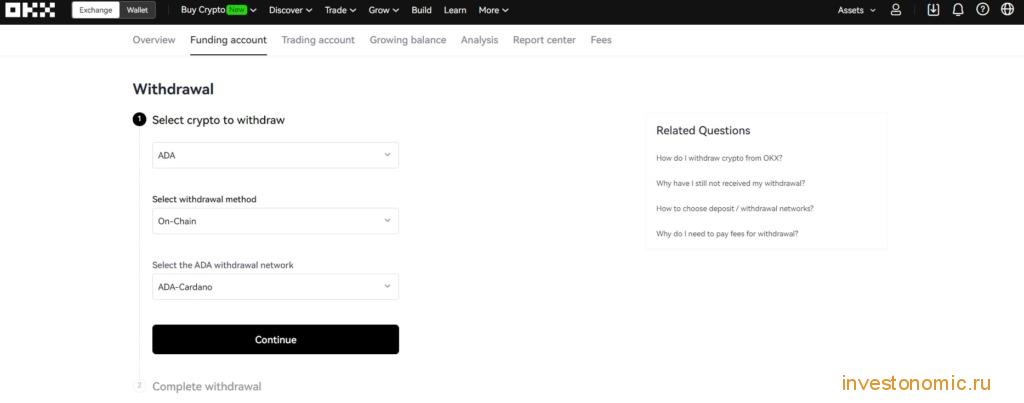
Task: Click the 'Complete withdrawal' step label
Action: [206, 387]
